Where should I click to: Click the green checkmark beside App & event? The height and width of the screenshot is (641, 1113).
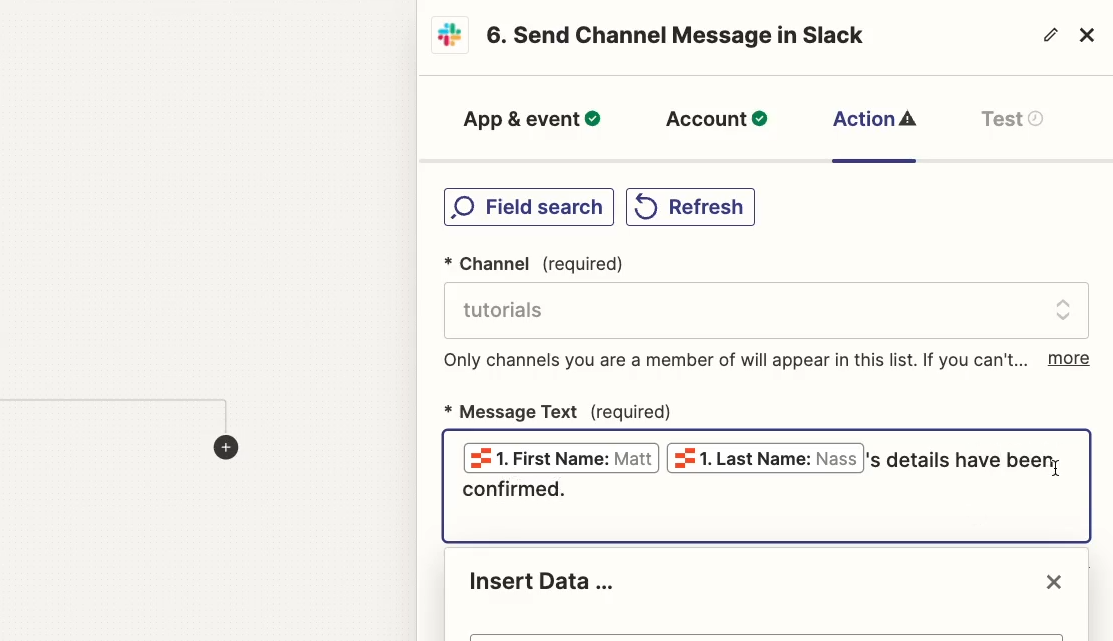point(593,119)
